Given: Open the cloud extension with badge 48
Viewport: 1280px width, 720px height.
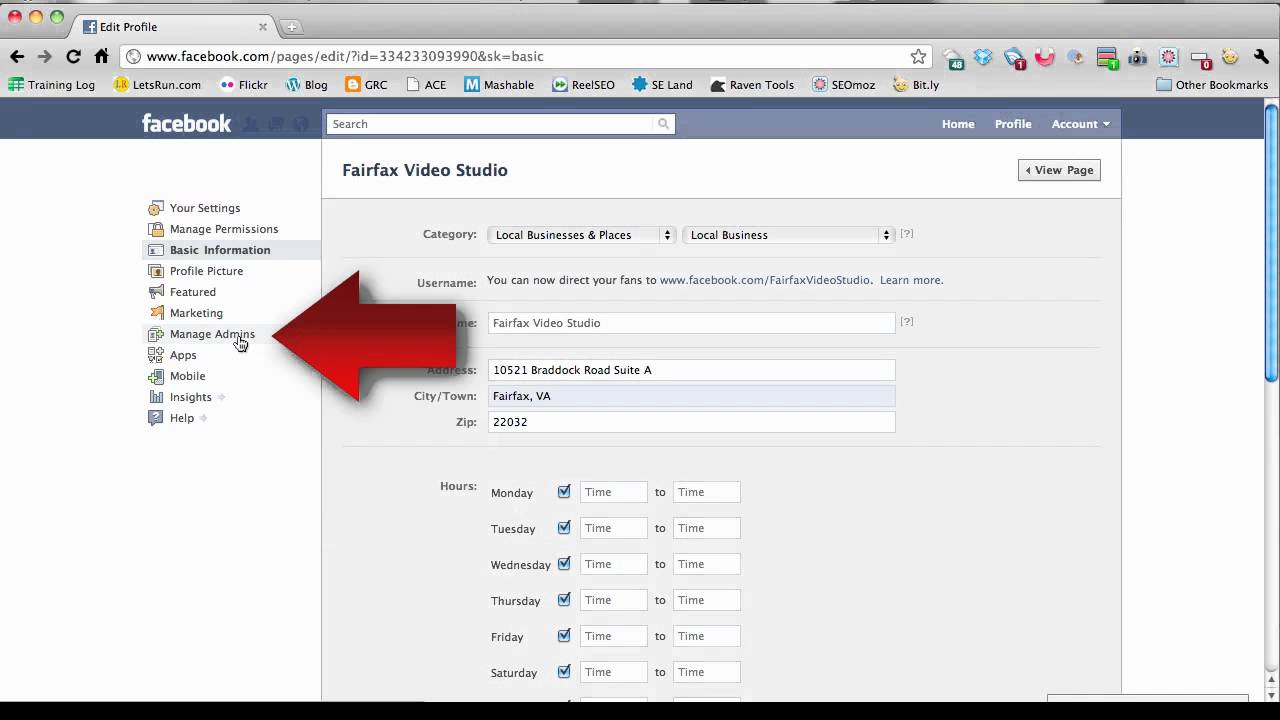Looking at the screenshot, I should [x=953, y=58].
